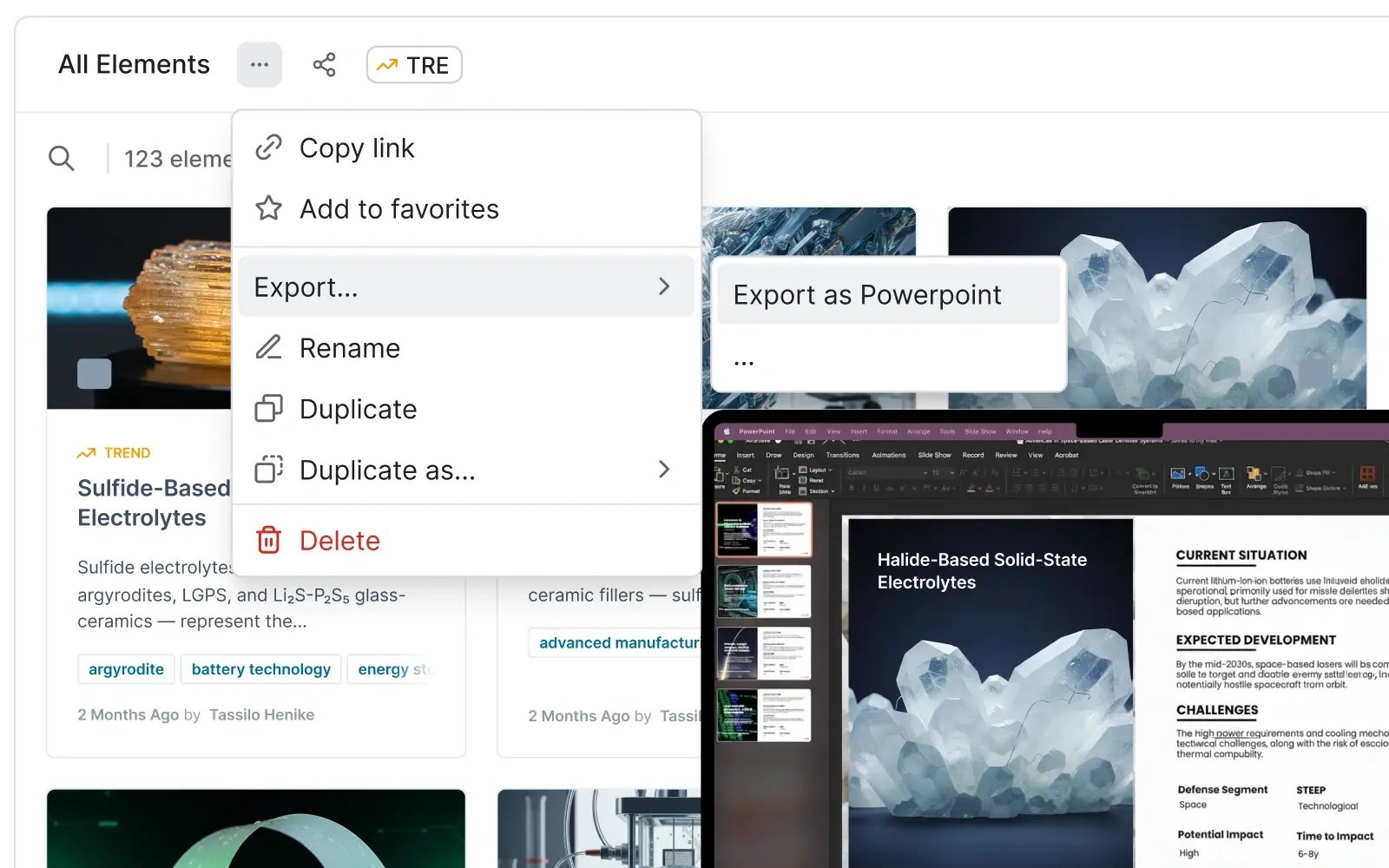Open the File menu in the macOS menu bar
This screenshot has width=1389, height=868.
(790, 431)
